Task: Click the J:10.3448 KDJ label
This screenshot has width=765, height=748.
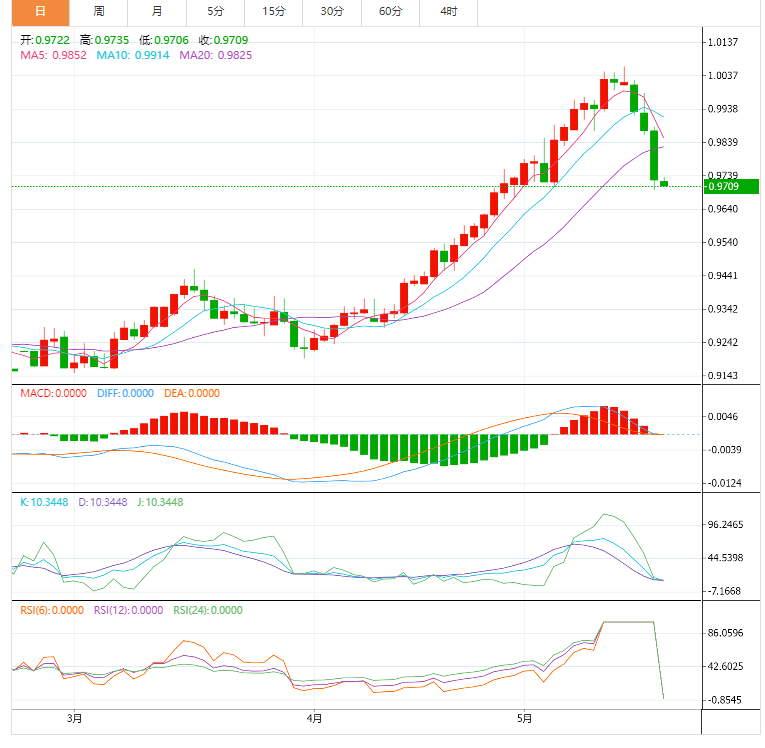Action: click(x=160, y=503)
